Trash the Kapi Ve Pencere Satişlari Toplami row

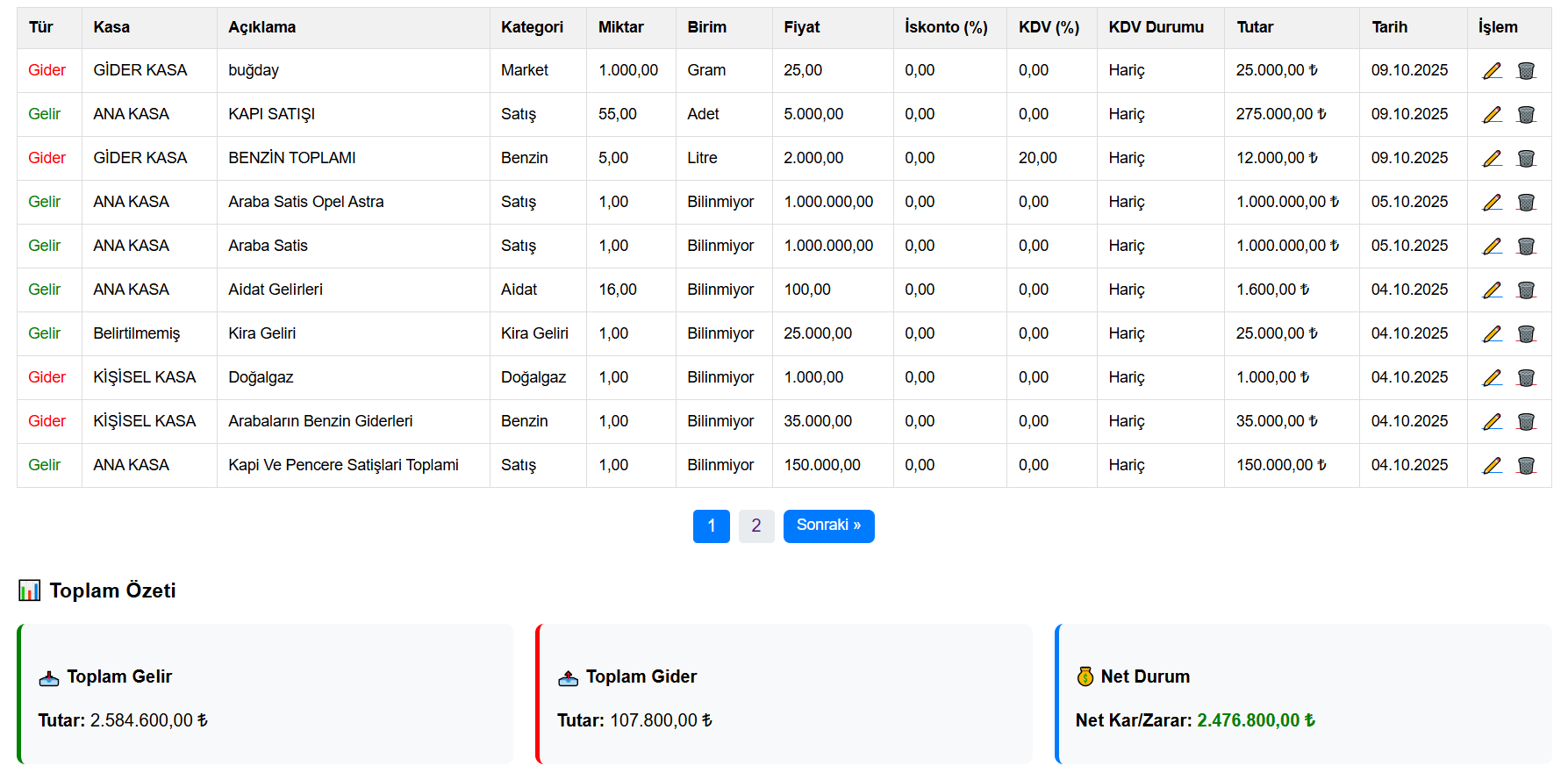point(1526,466)
